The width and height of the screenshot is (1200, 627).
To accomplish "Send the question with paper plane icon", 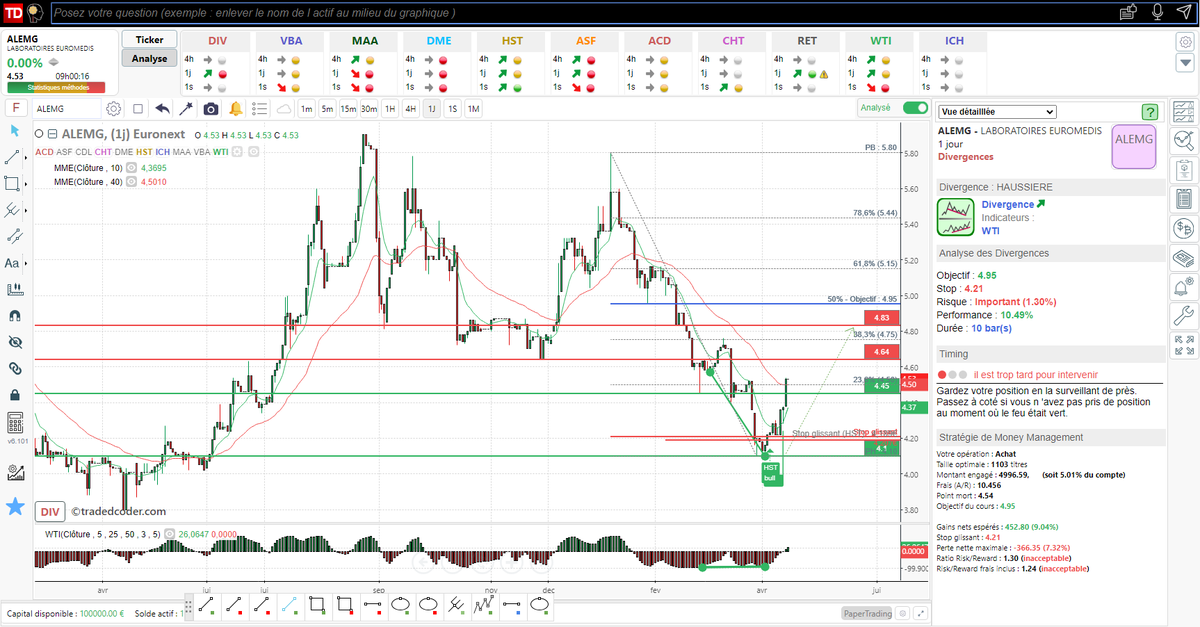I will click(x=1184, y=12).
